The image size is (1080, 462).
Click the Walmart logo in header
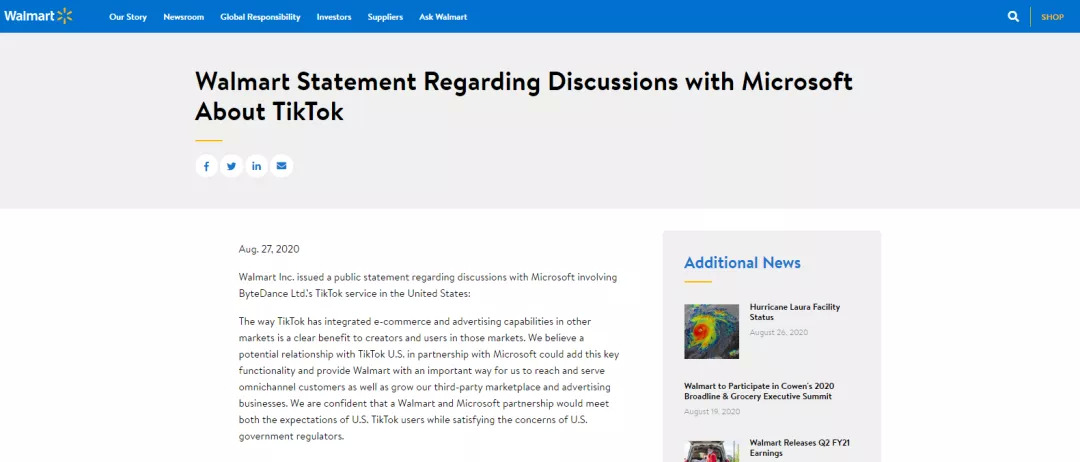(38, 16)
